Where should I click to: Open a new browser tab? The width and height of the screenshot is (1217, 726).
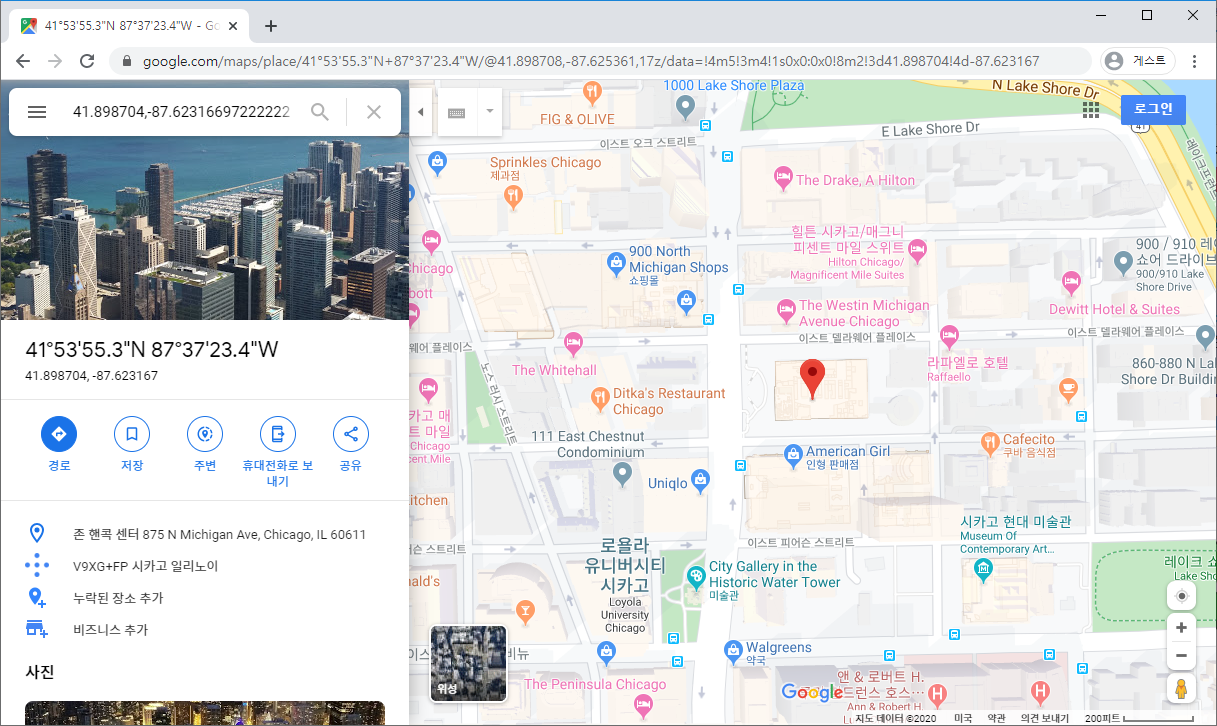[x=270, y=26]
